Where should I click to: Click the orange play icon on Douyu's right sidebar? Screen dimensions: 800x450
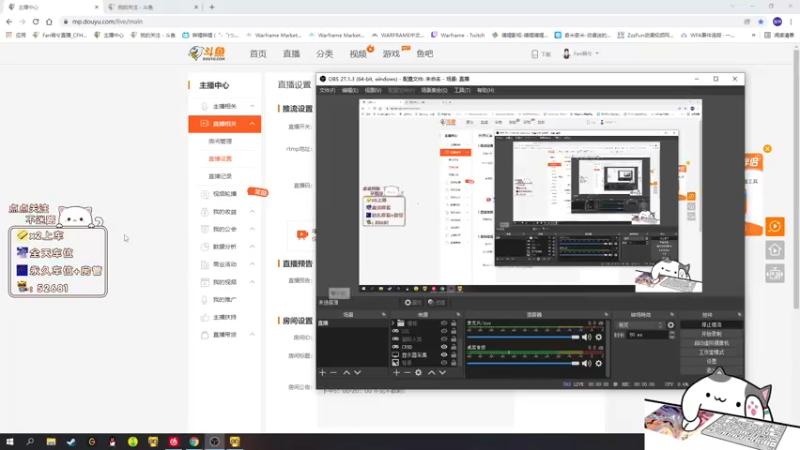(x=774, y=227)
